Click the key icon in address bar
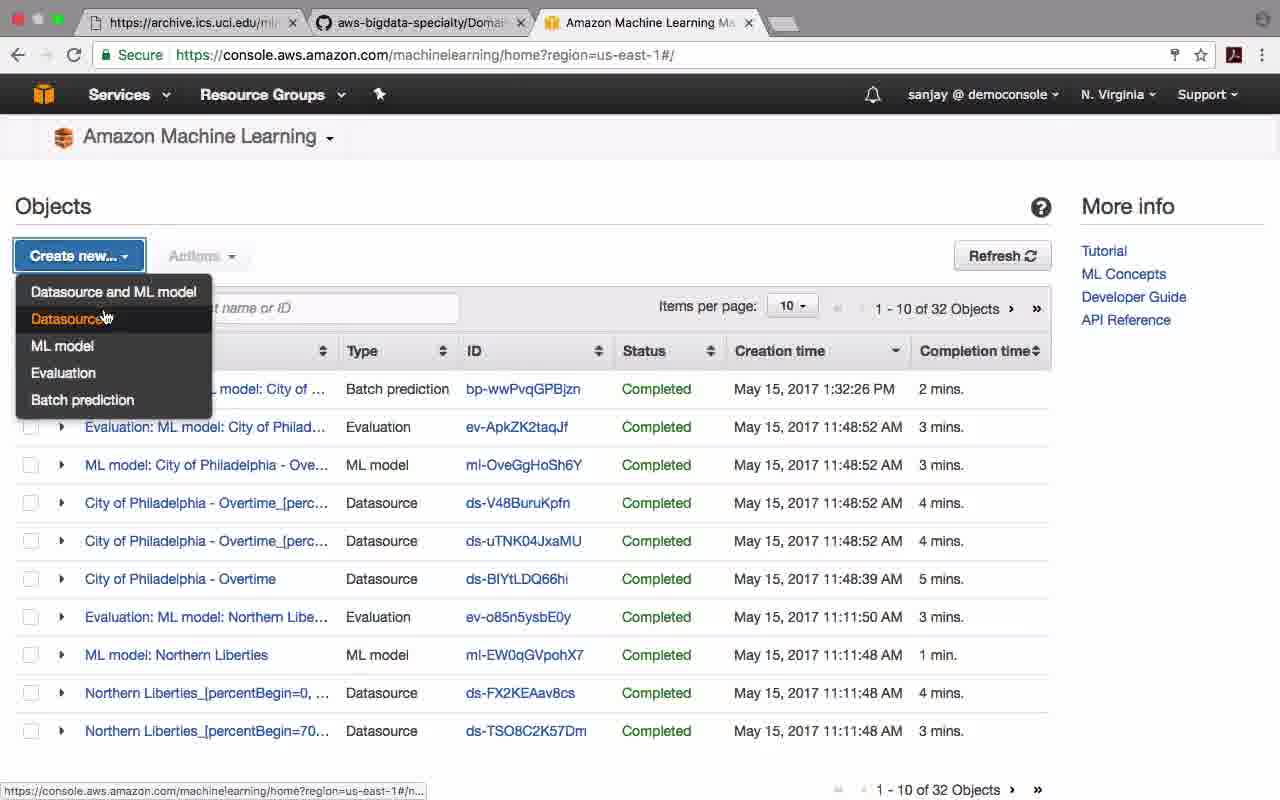Viewport: 1280px width, 800px height. (1175, 55)
